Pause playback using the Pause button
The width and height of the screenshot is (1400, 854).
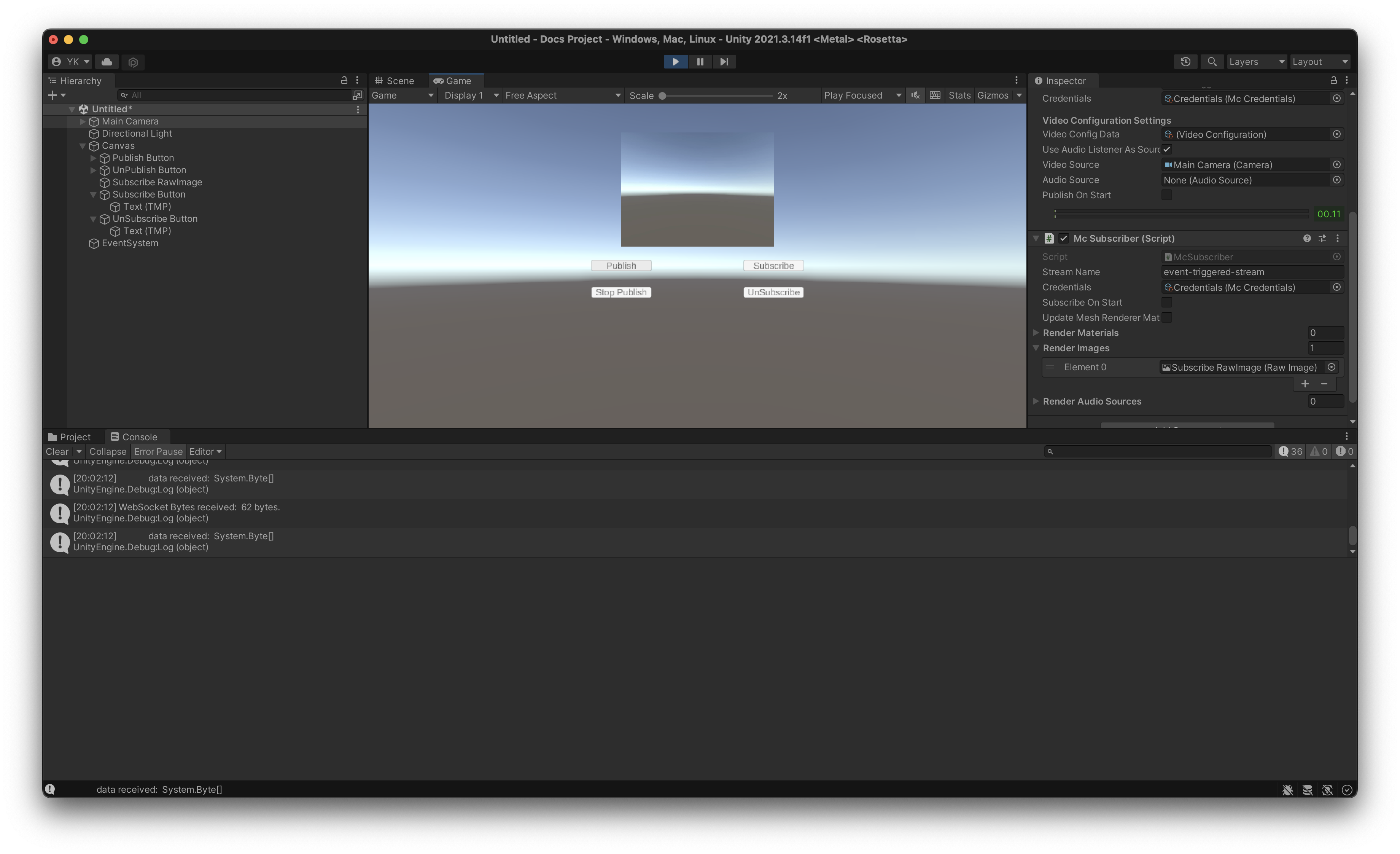coord(700,61)
